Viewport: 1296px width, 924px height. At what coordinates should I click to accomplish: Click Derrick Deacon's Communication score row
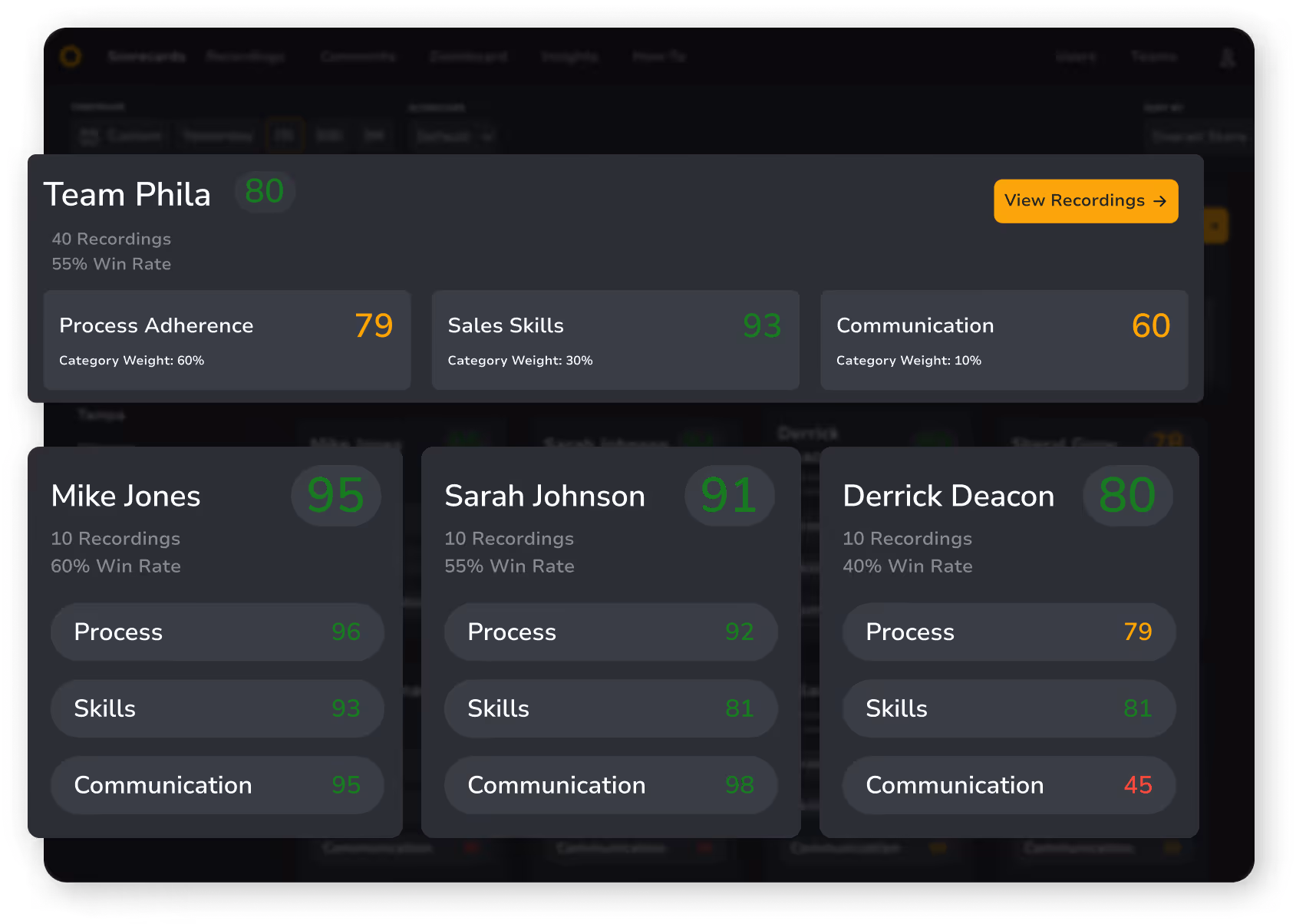click(x=1008, y=785)
